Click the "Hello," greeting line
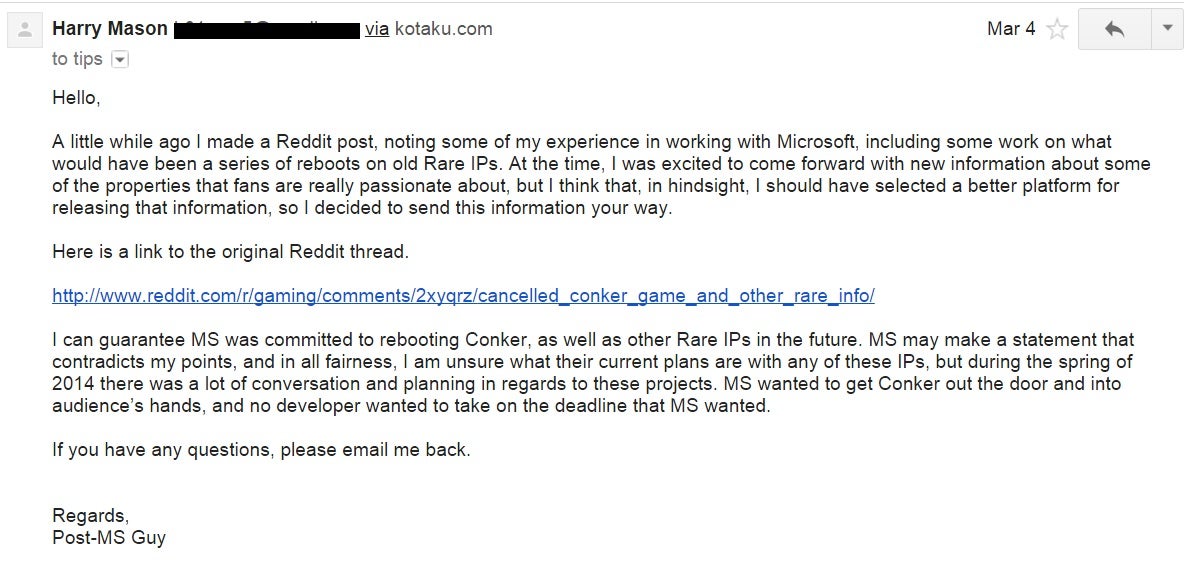This screenshot has height=572, width=1200. [76, 98]
